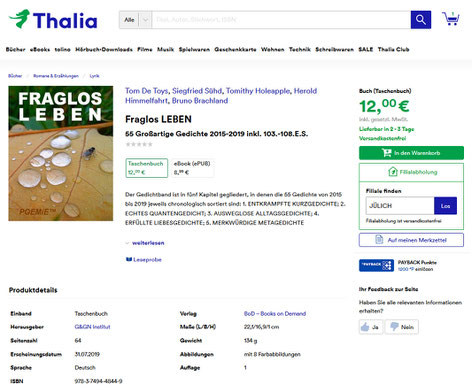Image resolution: width=472 pixels, height=392 pixels.
Task: Open the shopping cart icon
Action: [451, 19]
